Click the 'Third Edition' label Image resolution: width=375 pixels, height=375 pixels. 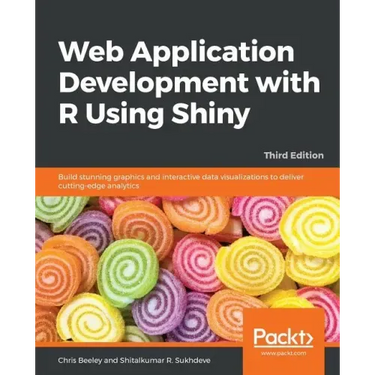pyautogui.click(x=294, y=155)
